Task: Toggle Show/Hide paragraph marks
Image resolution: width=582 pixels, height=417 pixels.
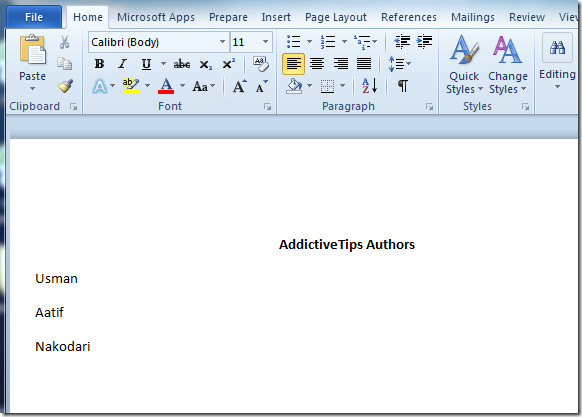Action: coord(403,86)
